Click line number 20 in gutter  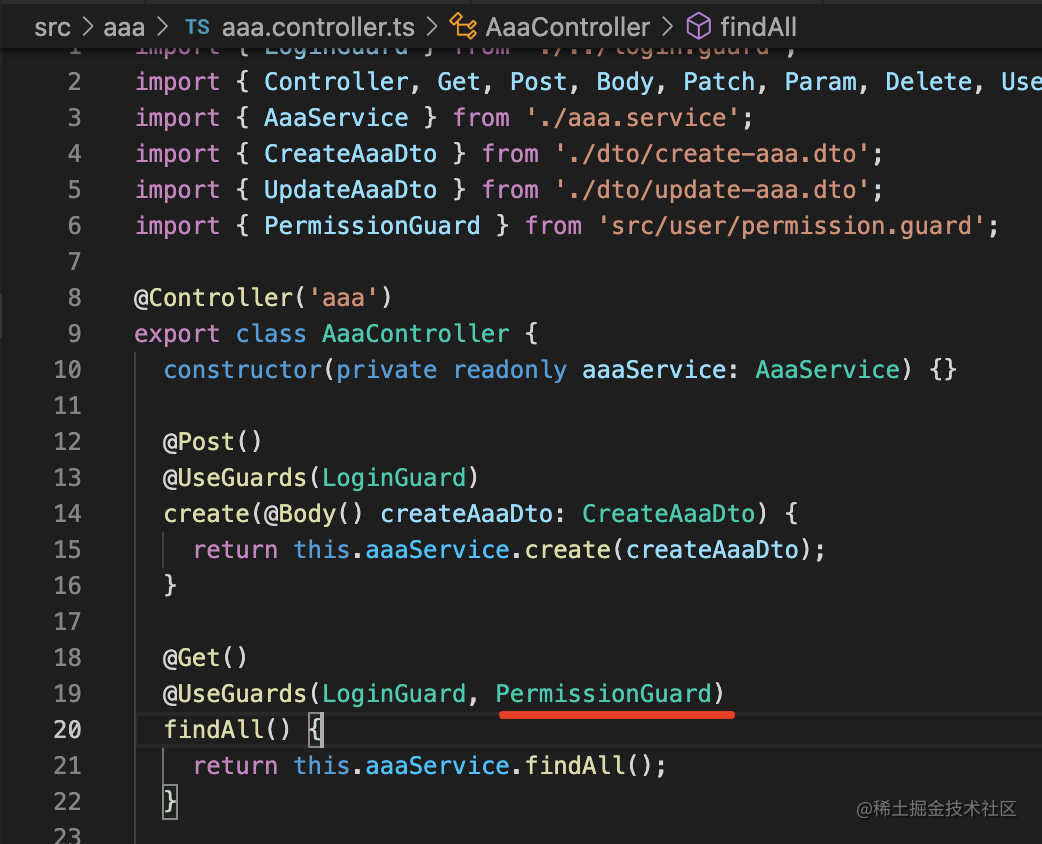pyautogui.click(x=68, y=730)
